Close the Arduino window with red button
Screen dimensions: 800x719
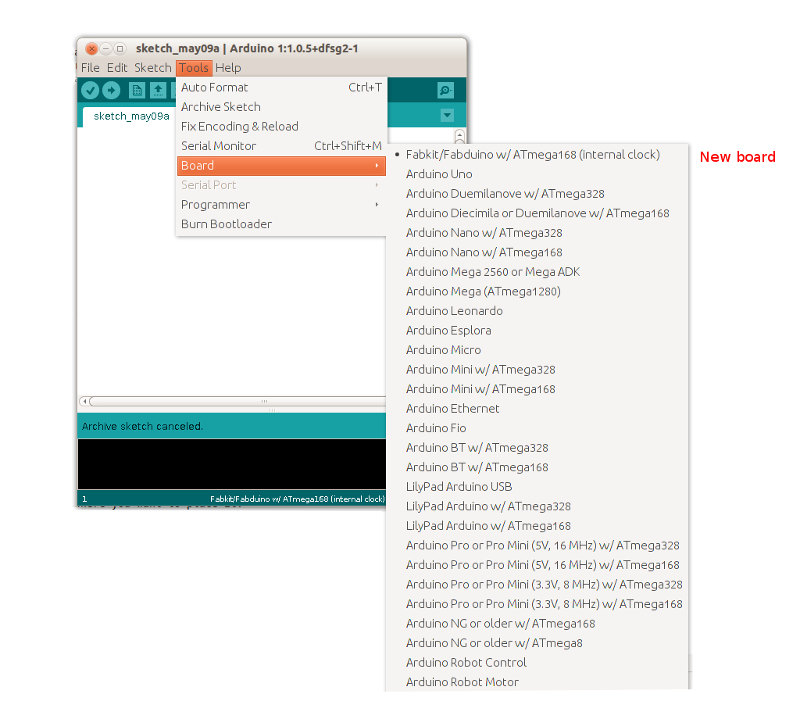click(92, 49)
